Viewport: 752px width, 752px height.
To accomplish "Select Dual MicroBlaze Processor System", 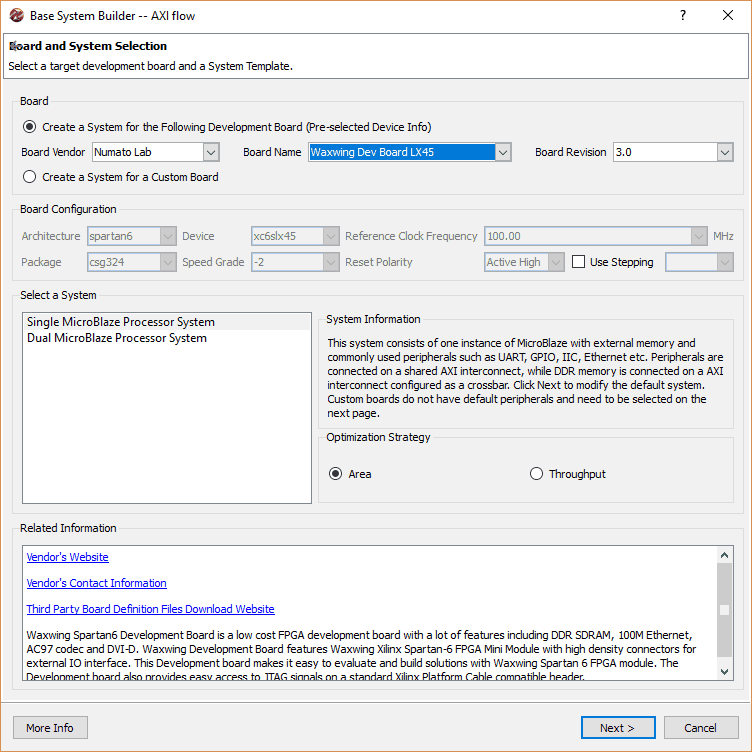I will click(x=117, y=338).
